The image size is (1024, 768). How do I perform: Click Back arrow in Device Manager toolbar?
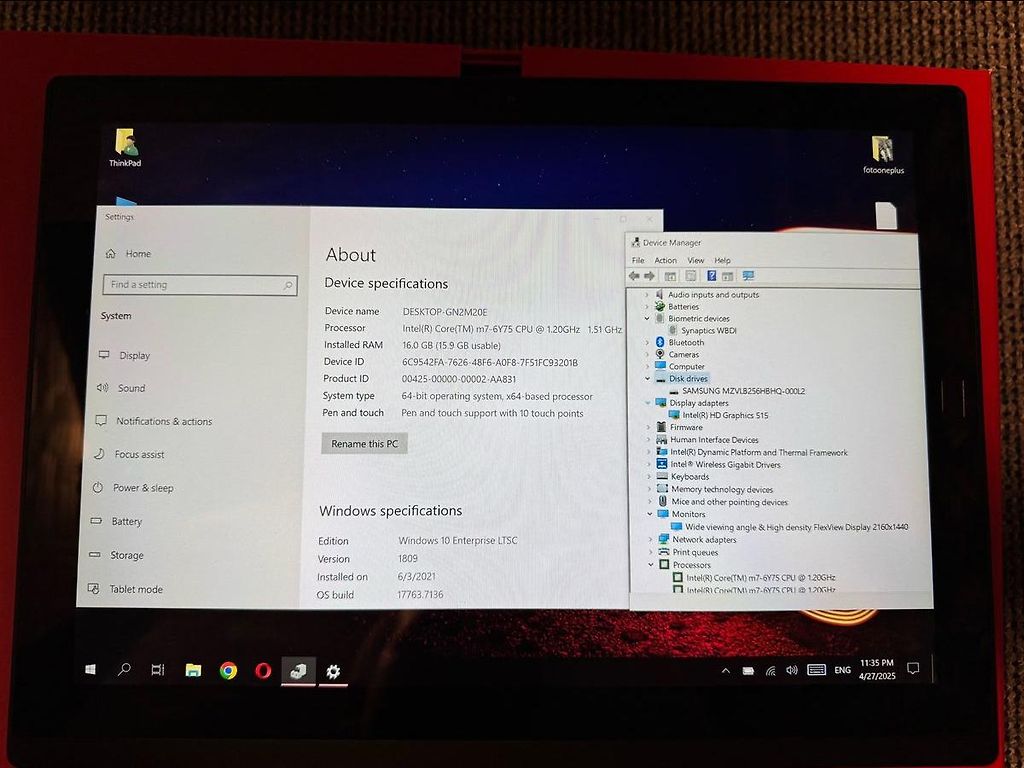(633, 276)
